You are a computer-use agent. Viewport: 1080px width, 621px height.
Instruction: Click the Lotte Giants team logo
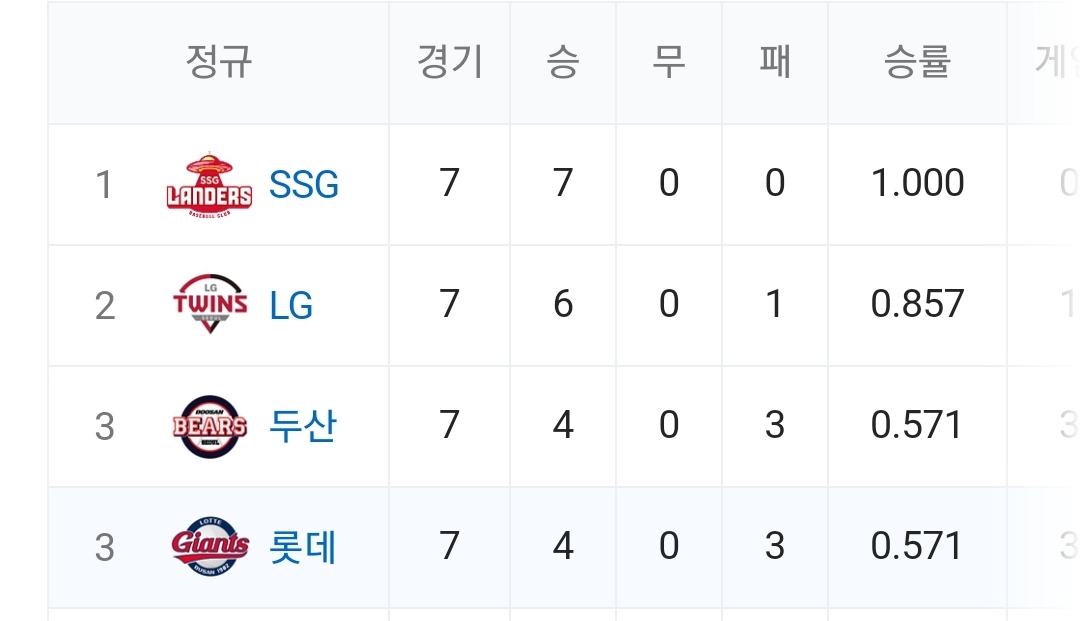209,547
